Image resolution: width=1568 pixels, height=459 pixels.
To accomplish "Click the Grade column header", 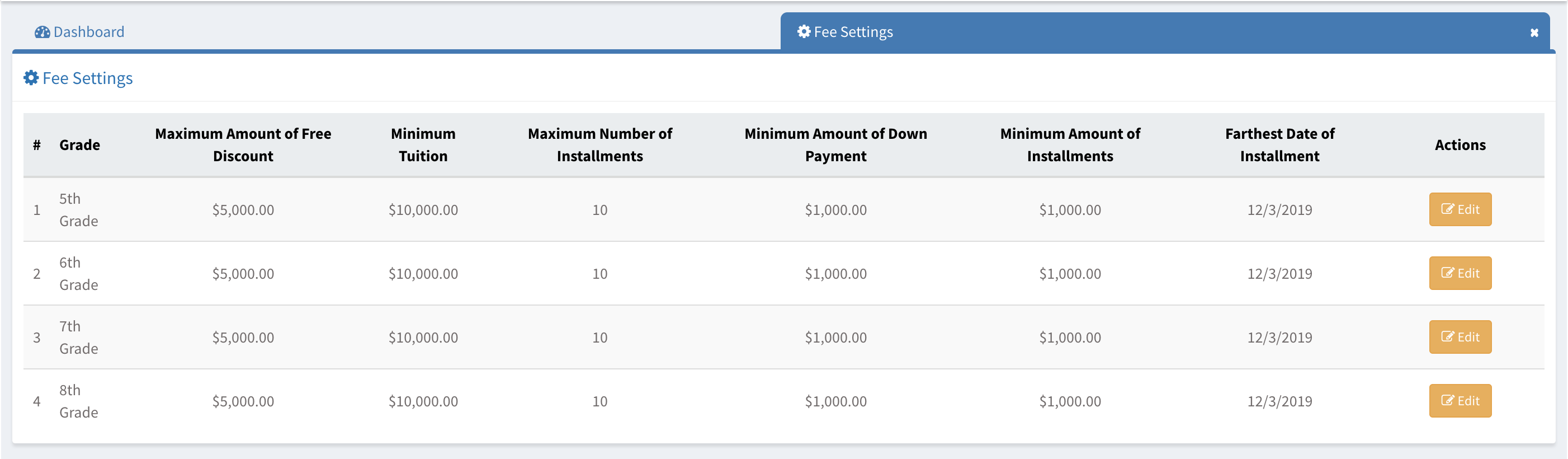I will pyautogui.click(x=79, y=145).
